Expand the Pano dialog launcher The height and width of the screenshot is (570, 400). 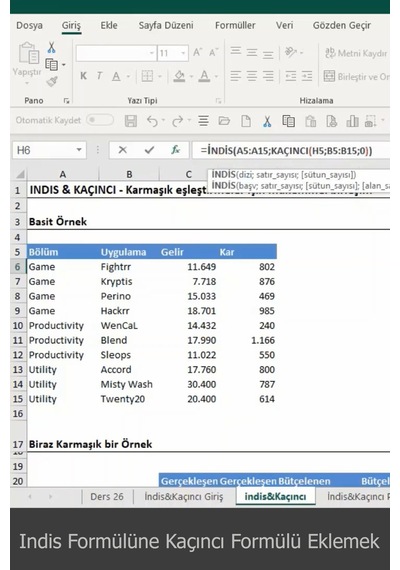pyautogui.click(x=67, y=101)
